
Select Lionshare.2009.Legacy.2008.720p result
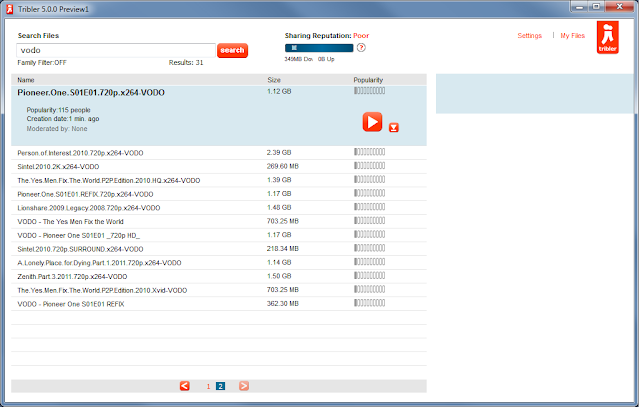point(219,208)
